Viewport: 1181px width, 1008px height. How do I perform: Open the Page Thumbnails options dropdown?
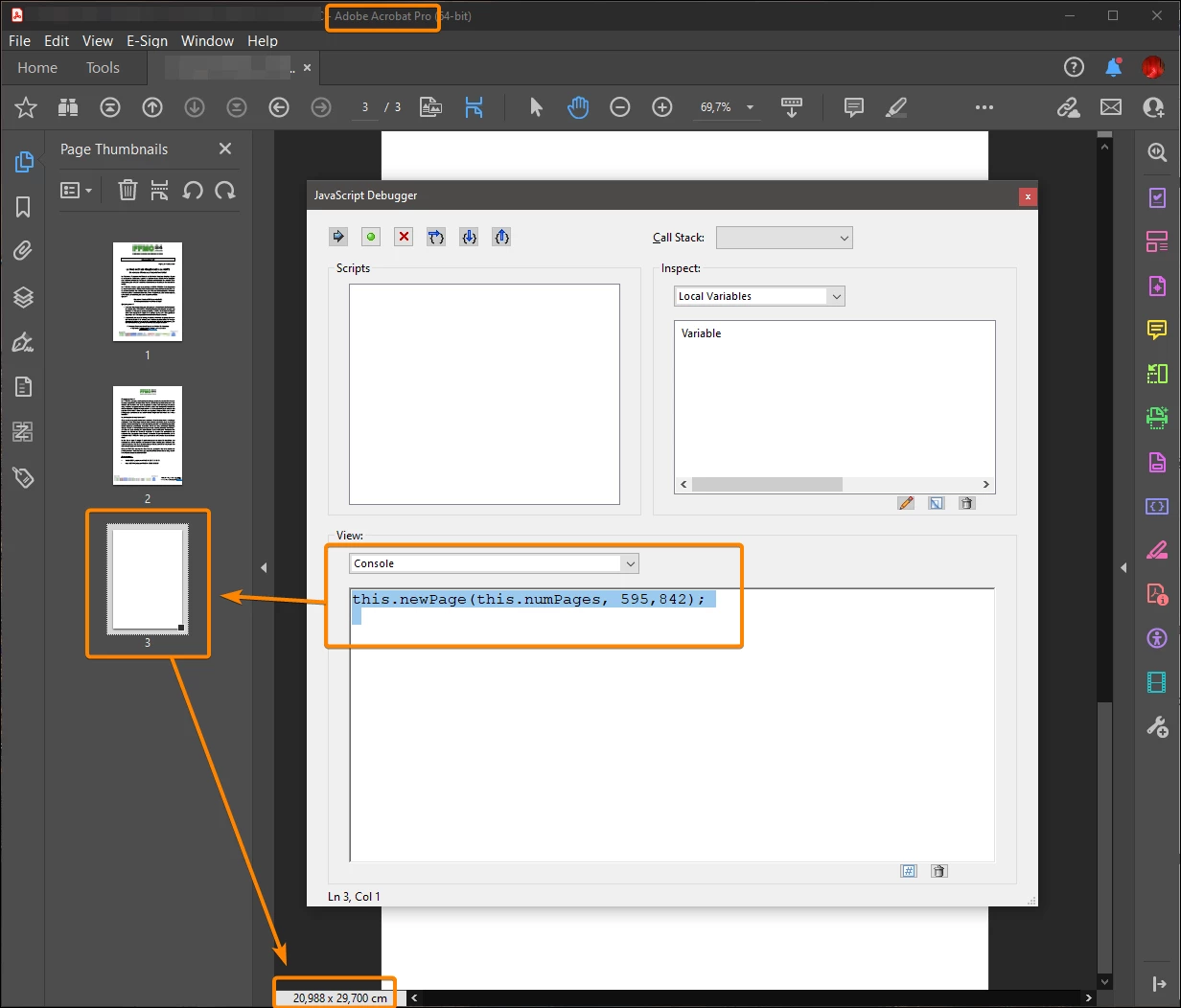pyautogui.click(x=77, y=191)
